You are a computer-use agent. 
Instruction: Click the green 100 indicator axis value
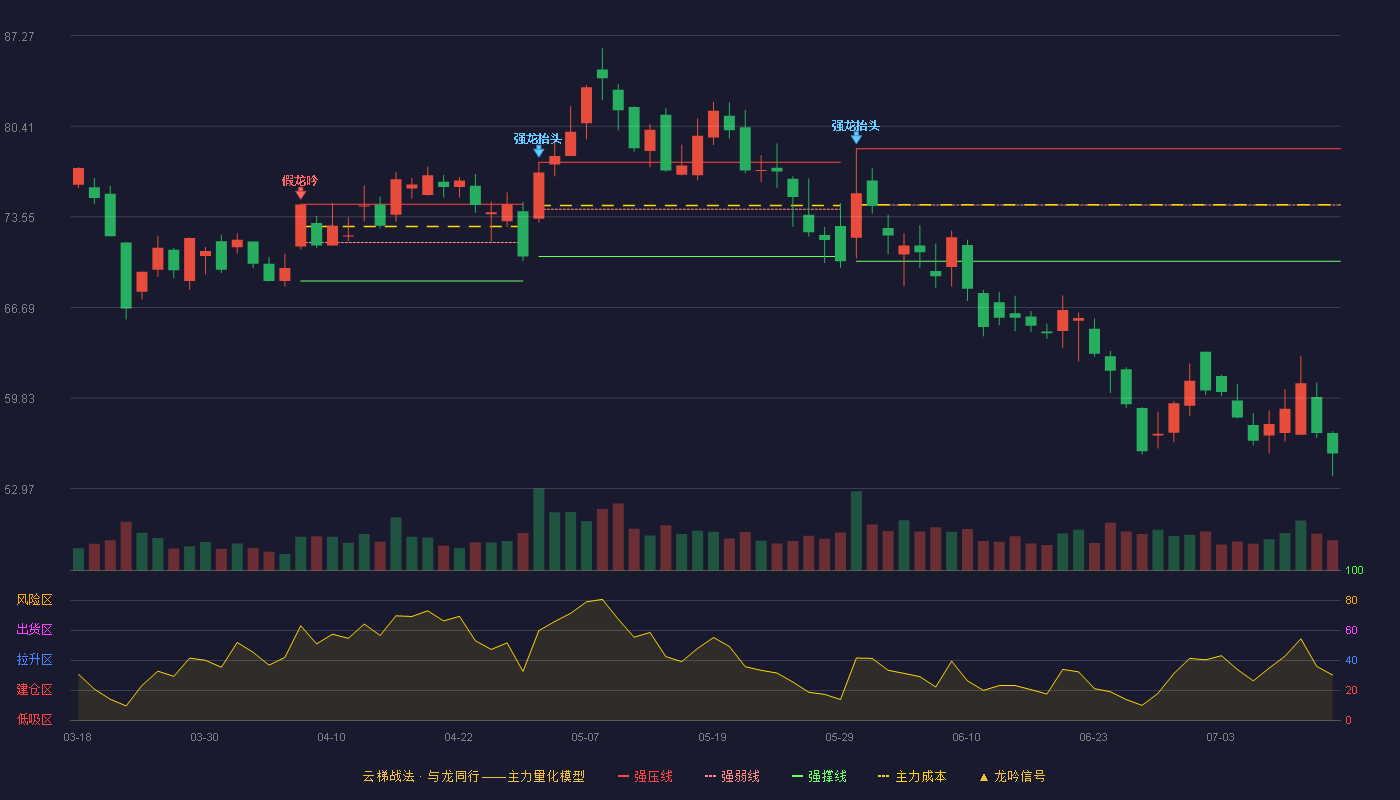1354,571
